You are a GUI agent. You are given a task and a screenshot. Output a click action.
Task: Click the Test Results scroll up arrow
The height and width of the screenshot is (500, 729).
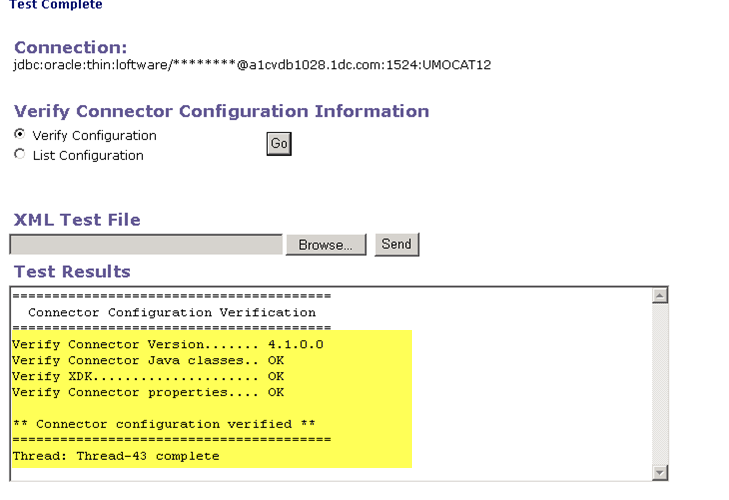(x=659, y=295)
